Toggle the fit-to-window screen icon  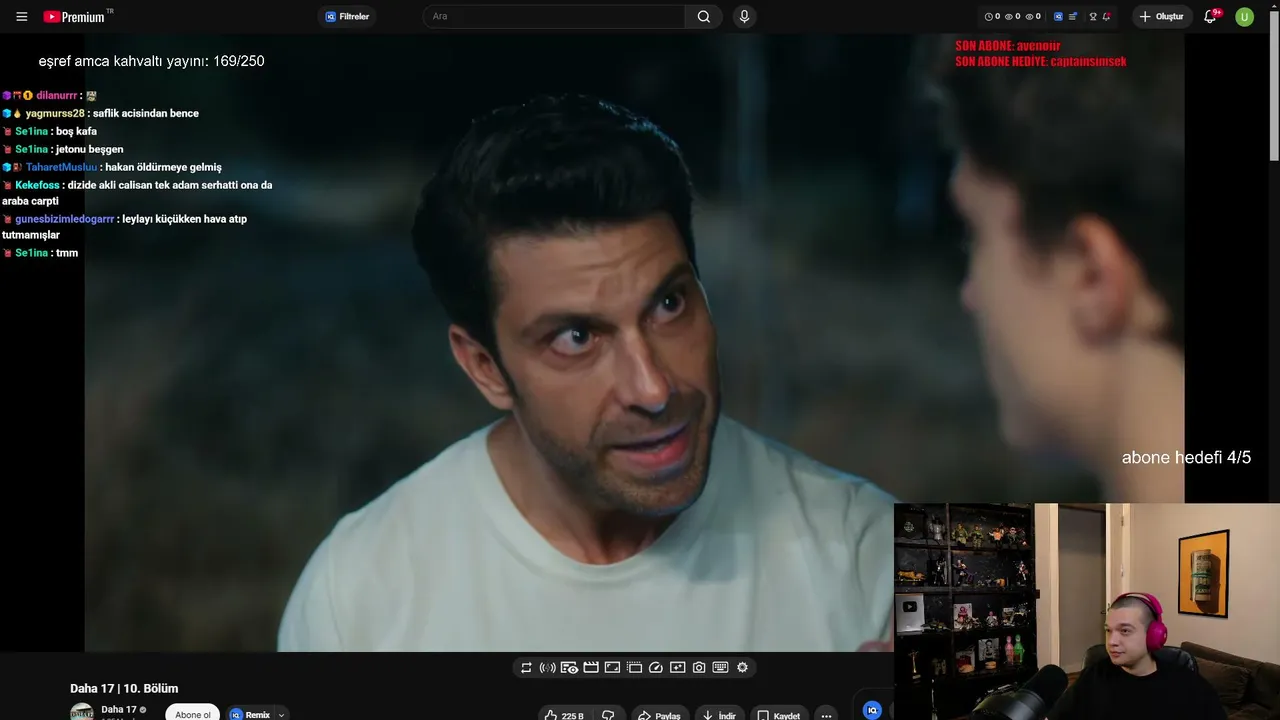coord(612,667)
